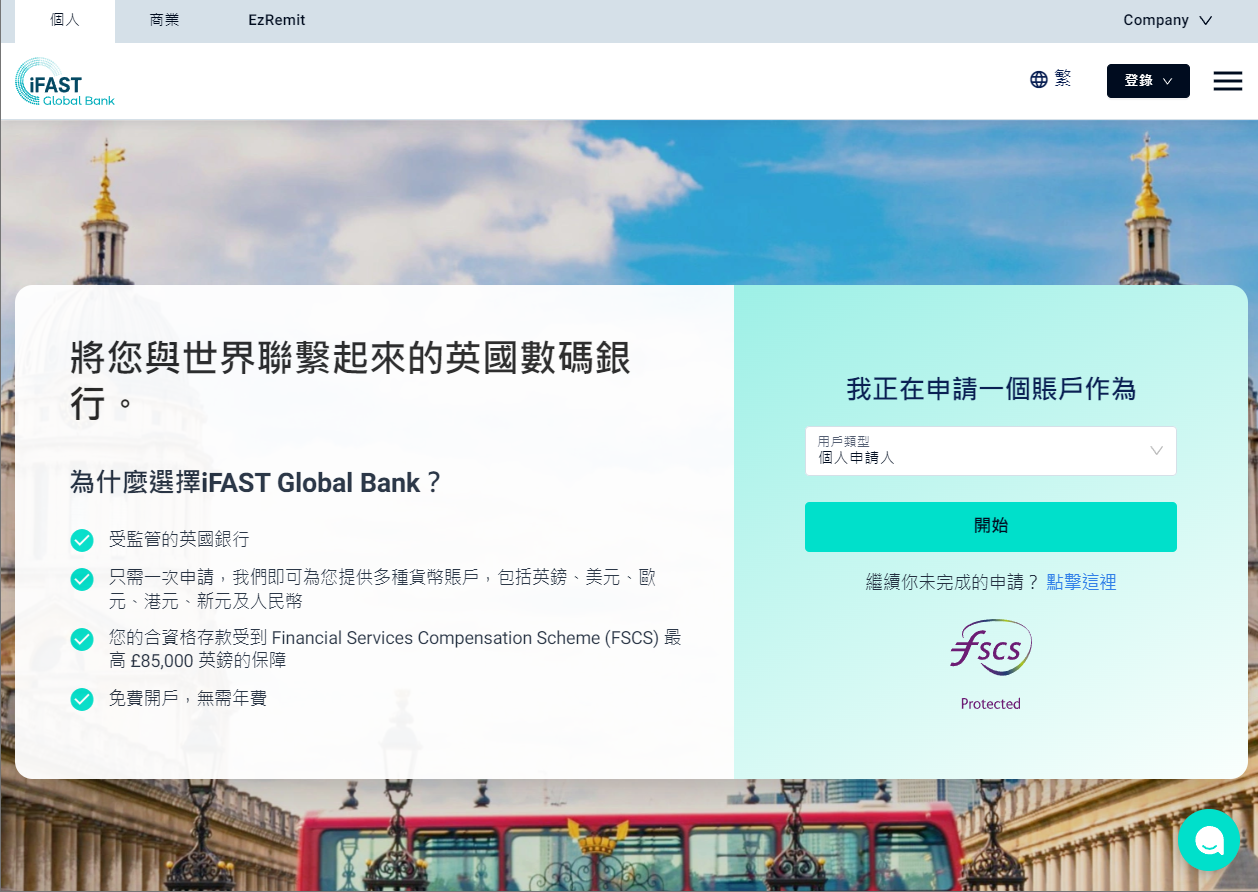Click text 繼續你未完成的申請？
Image resolution: width=1258 pixels, height=892 pixels.
pyautogui.click(x=953, y=582)
